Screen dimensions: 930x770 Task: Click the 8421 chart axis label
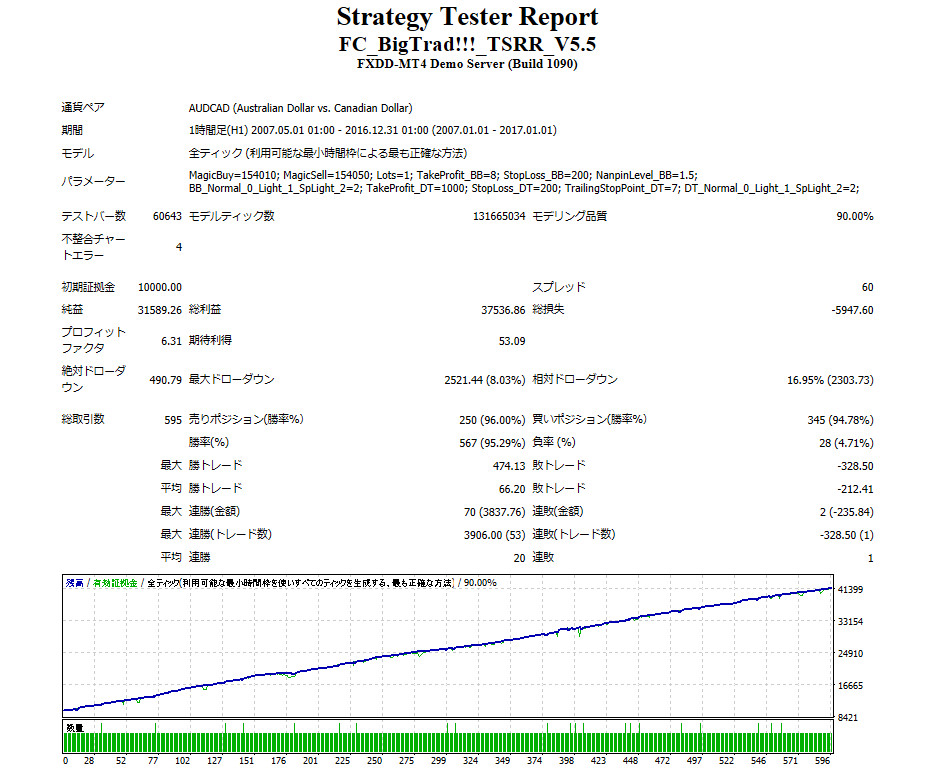coord(848,718)
